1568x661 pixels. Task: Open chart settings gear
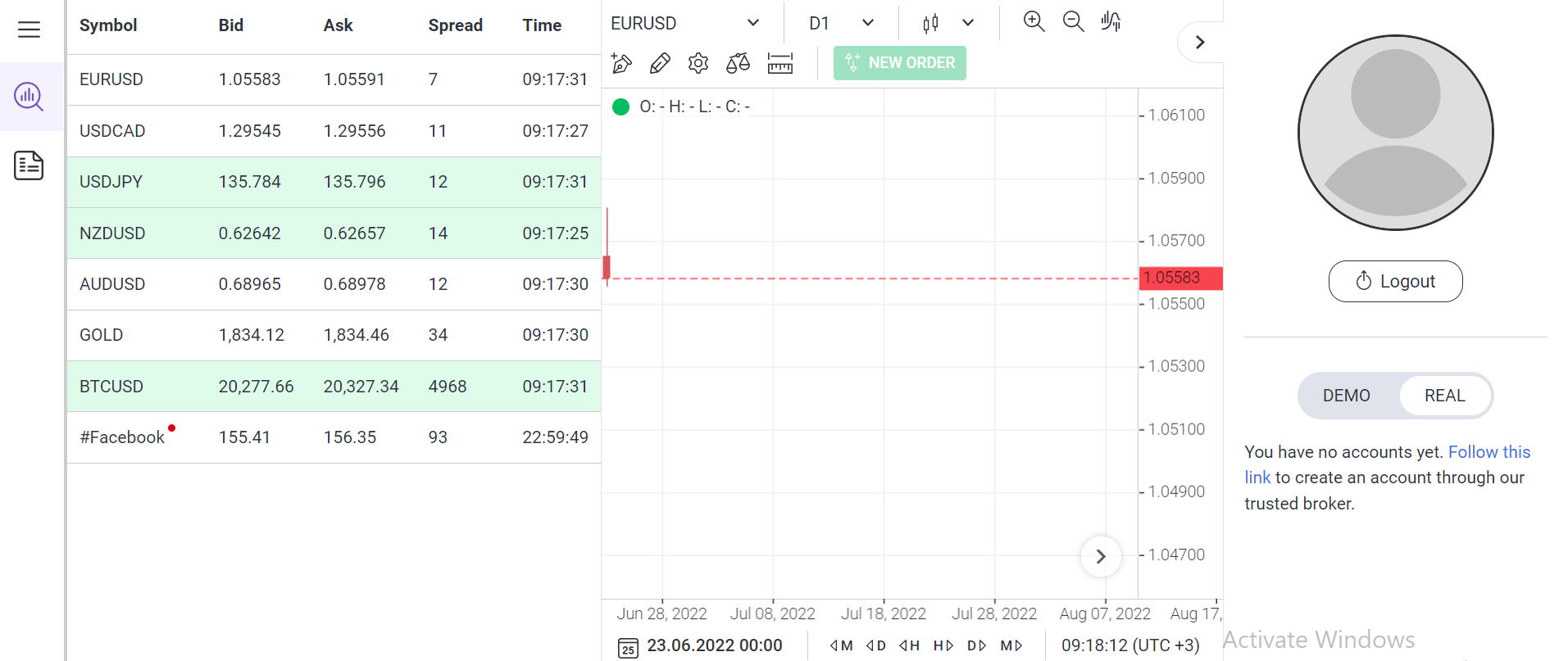[698, 63]
